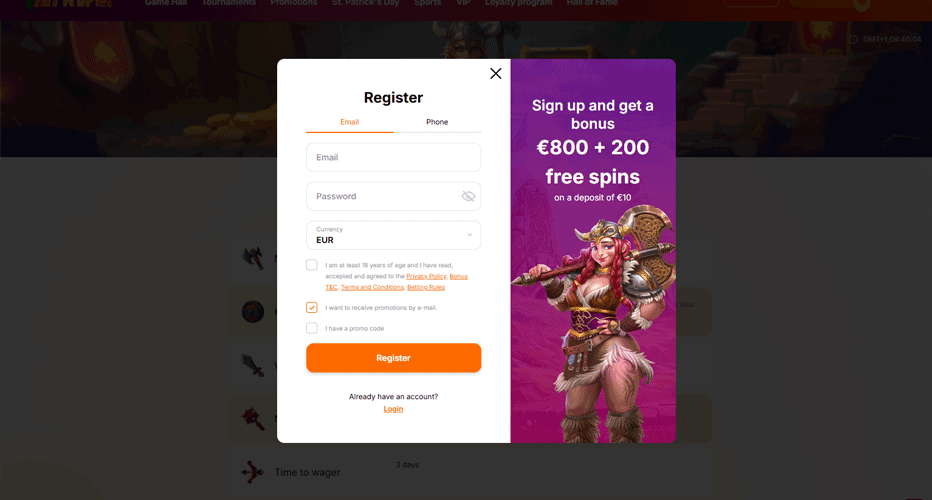Image resolution: width=932 pixels, height=500 pixels.
Task: Check the age confirmation checkbox
Action: tap(311, 265)
